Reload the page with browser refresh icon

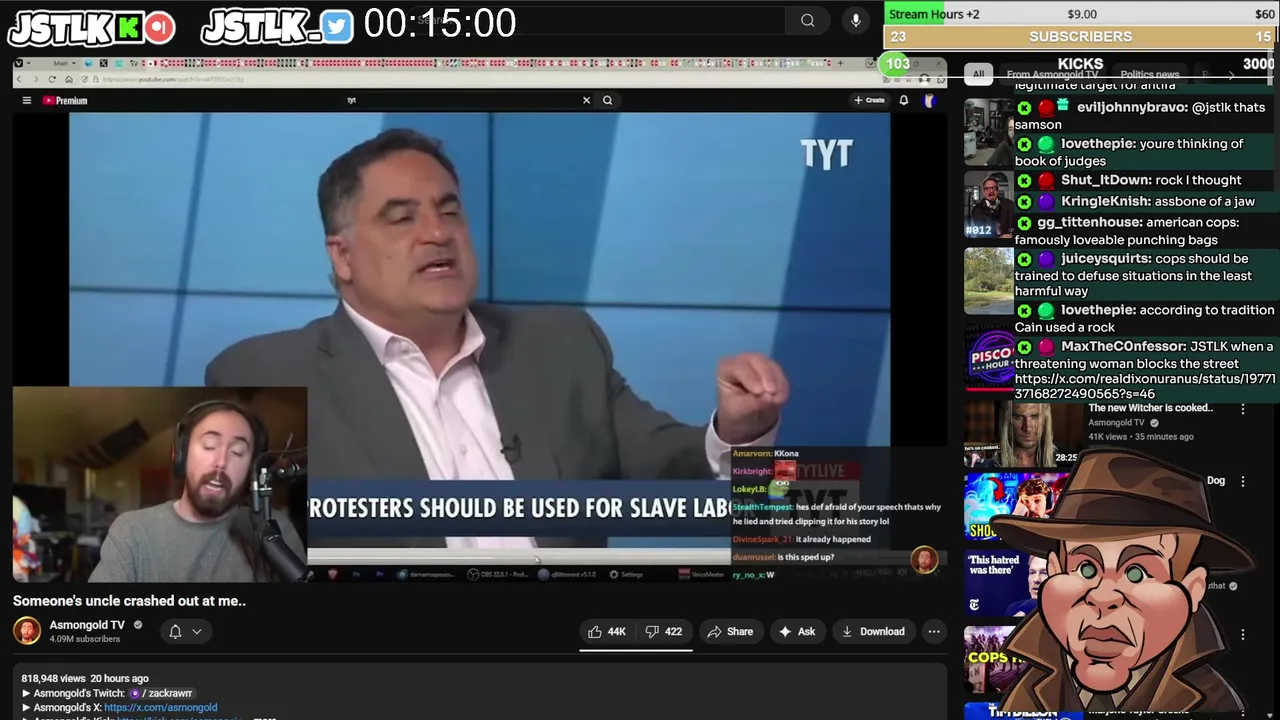(52, 79)
